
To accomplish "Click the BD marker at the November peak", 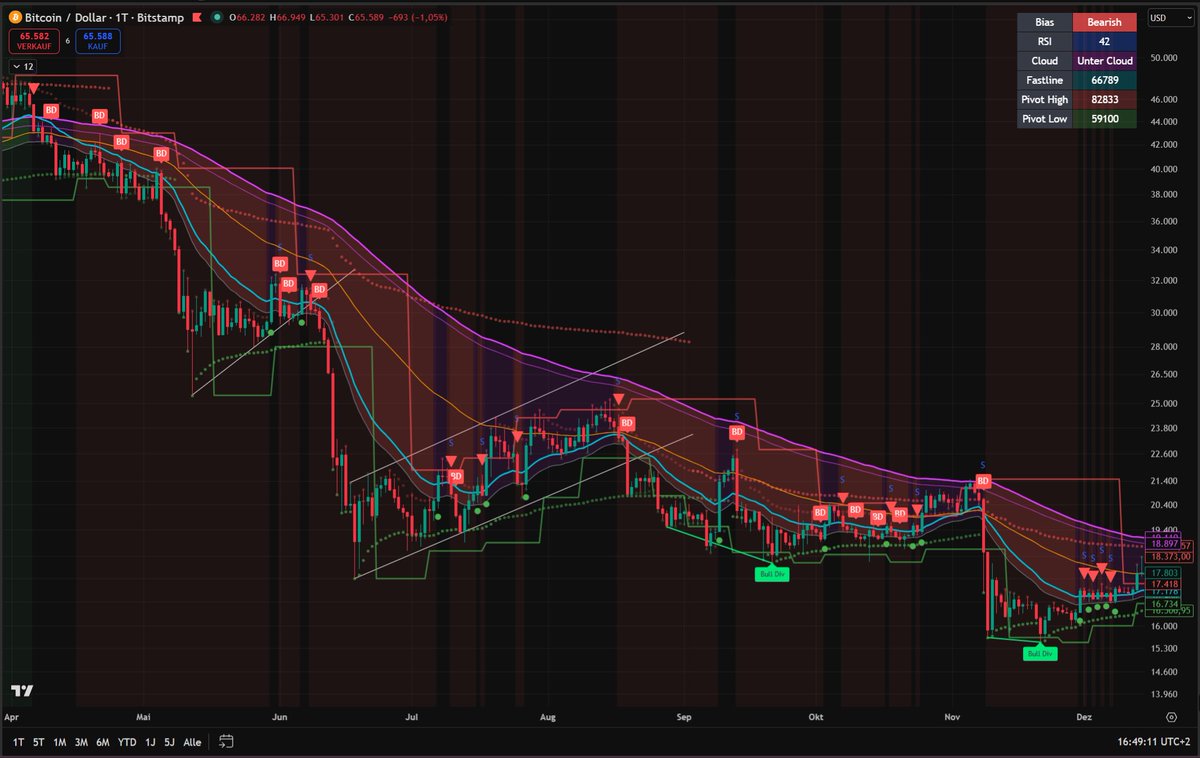I will [x=983, y=481].
